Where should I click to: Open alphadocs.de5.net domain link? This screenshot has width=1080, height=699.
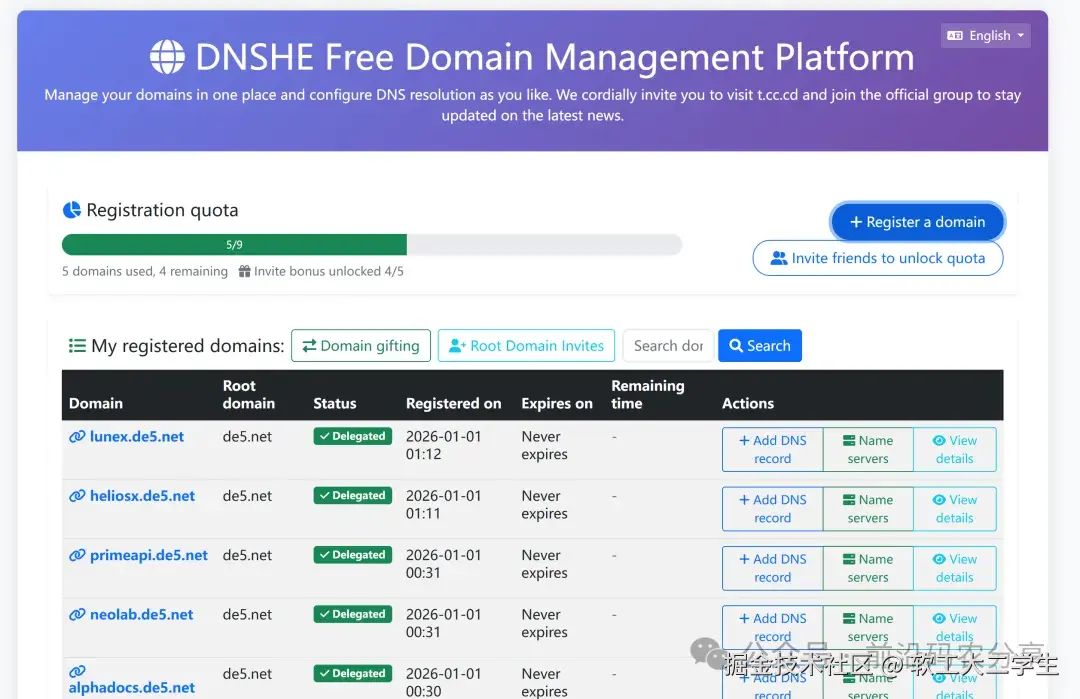[132, 687]
